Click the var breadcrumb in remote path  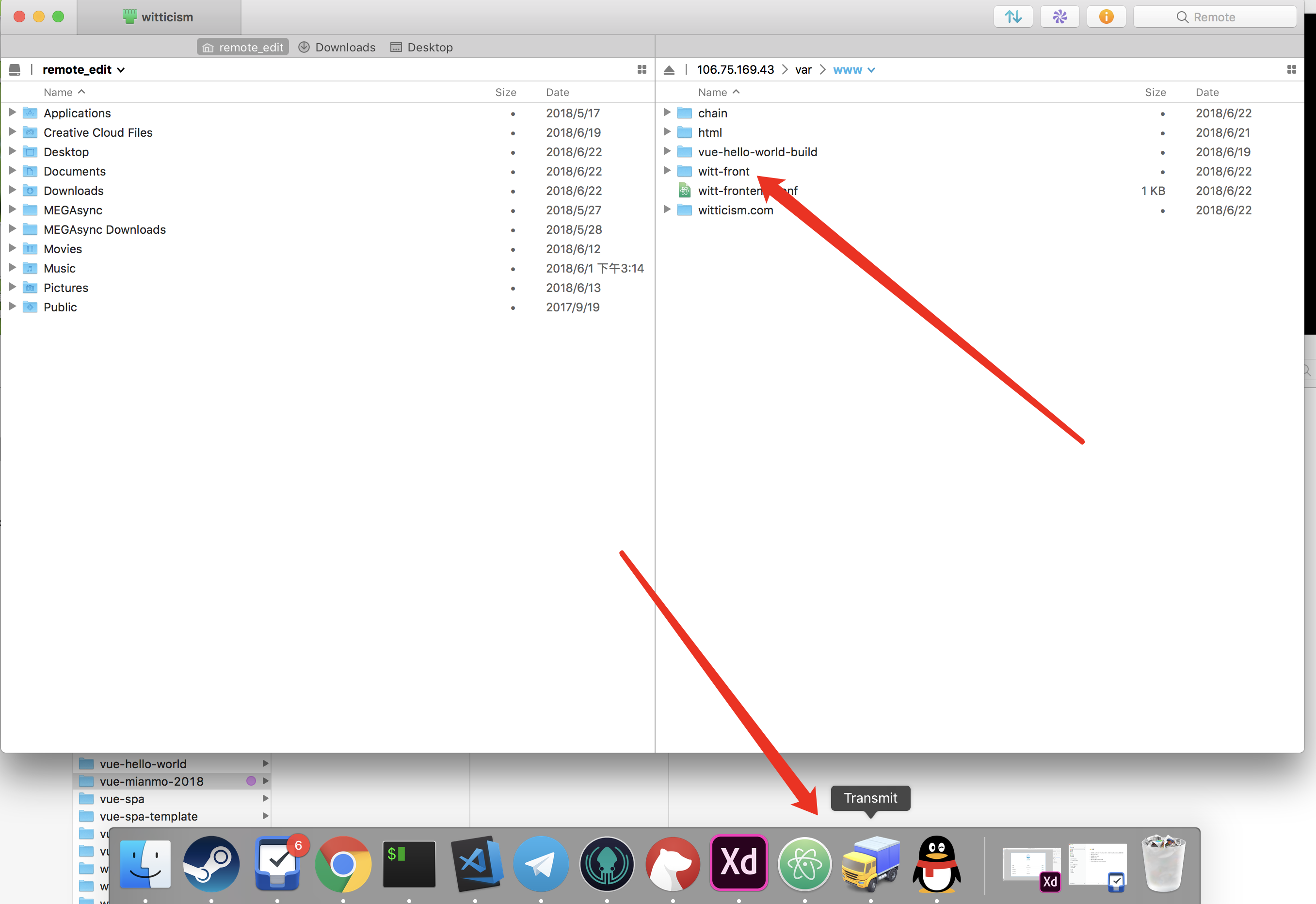803,70
